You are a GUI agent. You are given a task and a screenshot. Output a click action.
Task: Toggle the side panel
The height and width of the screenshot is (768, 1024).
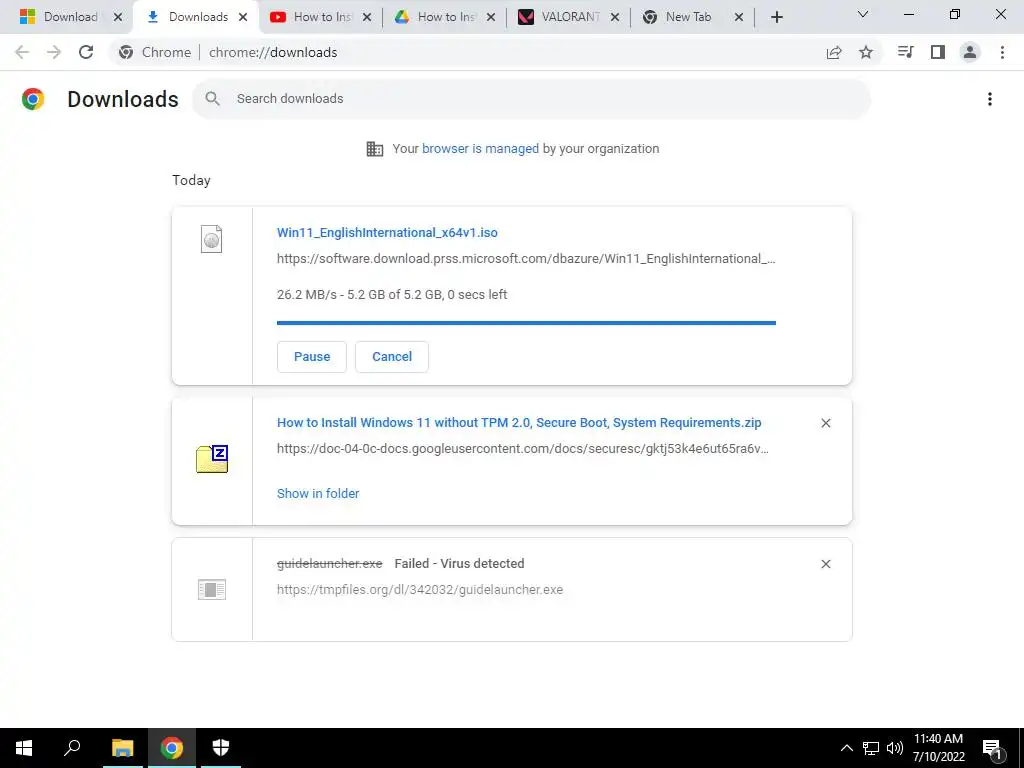938,52
